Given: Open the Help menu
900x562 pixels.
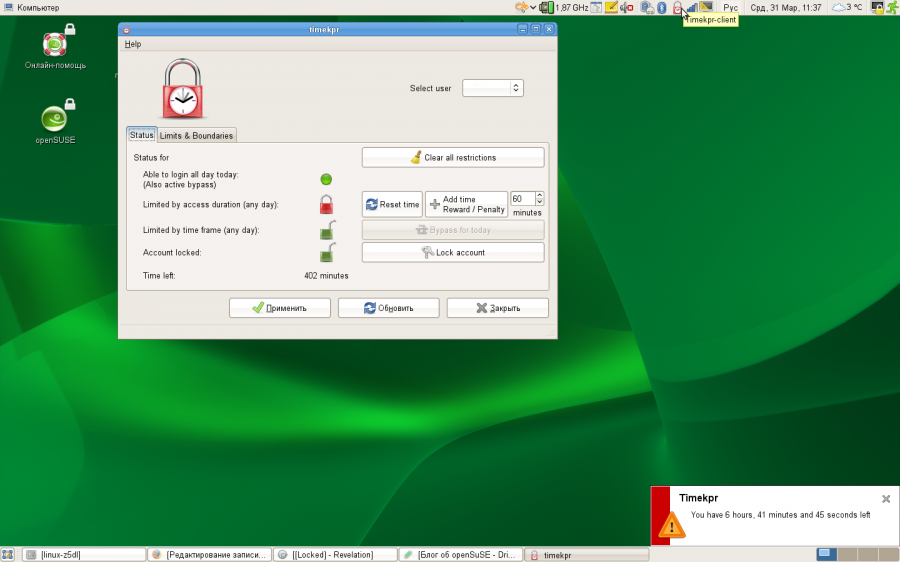Looking at the screenshot, I should [x=133, y=44].
